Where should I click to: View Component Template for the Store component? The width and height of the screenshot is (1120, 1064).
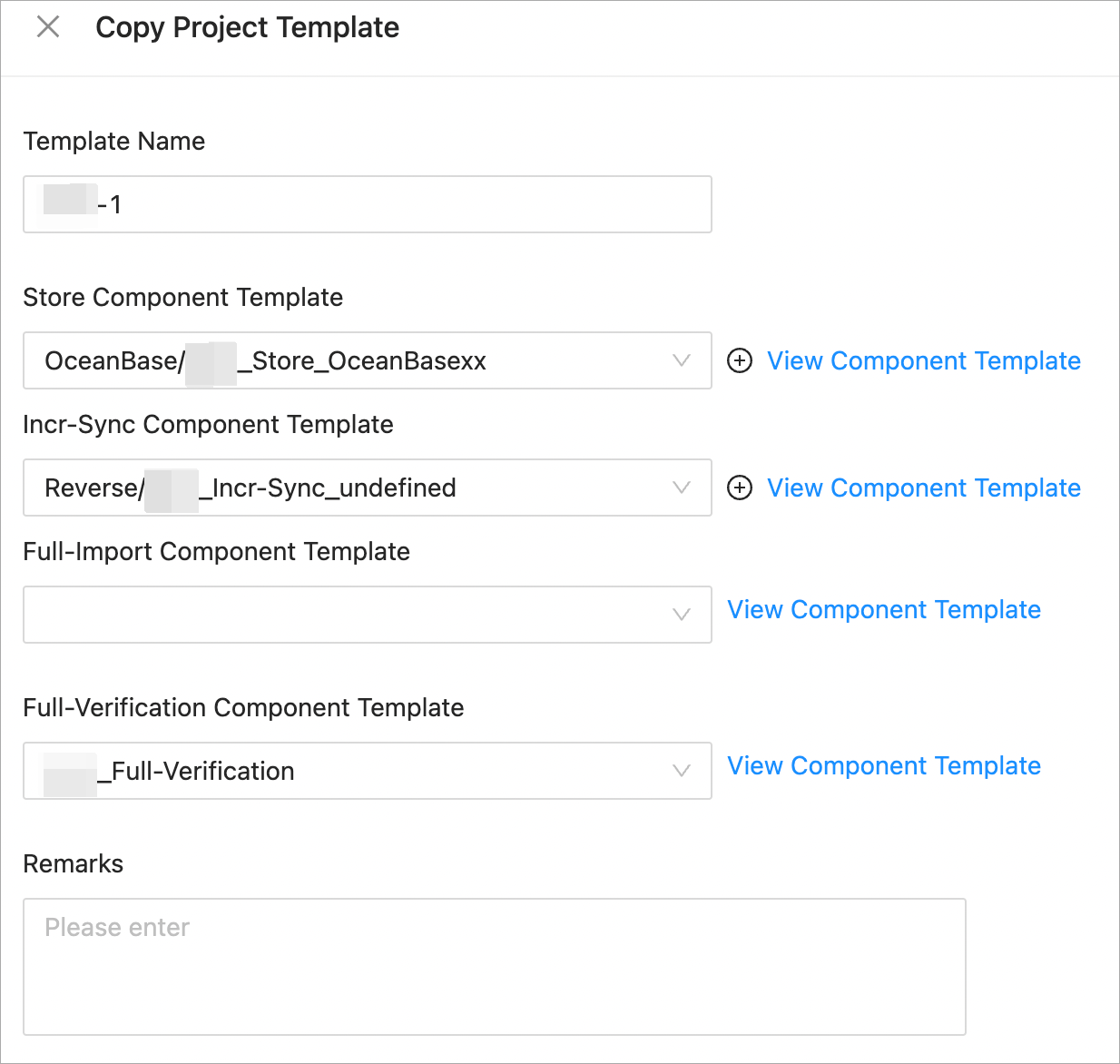(924, 360)
